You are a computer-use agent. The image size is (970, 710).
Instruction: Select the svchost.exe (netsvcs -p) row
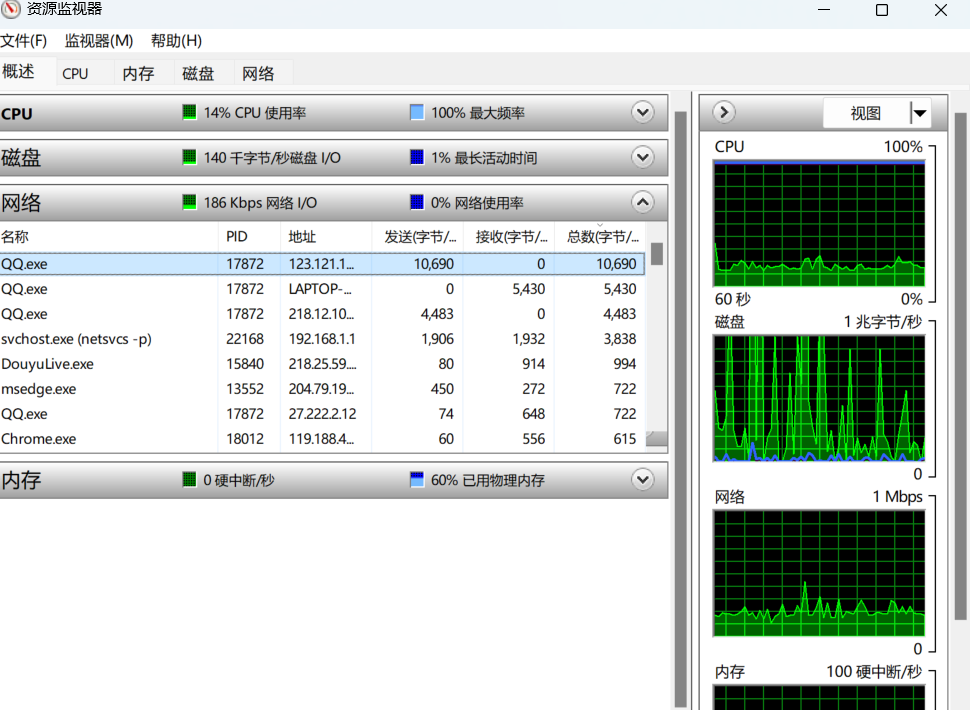tap(322, 339)
